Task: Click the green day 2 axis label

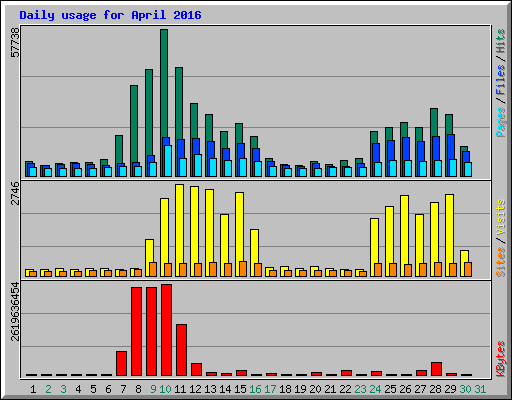Action: [x=48, y=389]
